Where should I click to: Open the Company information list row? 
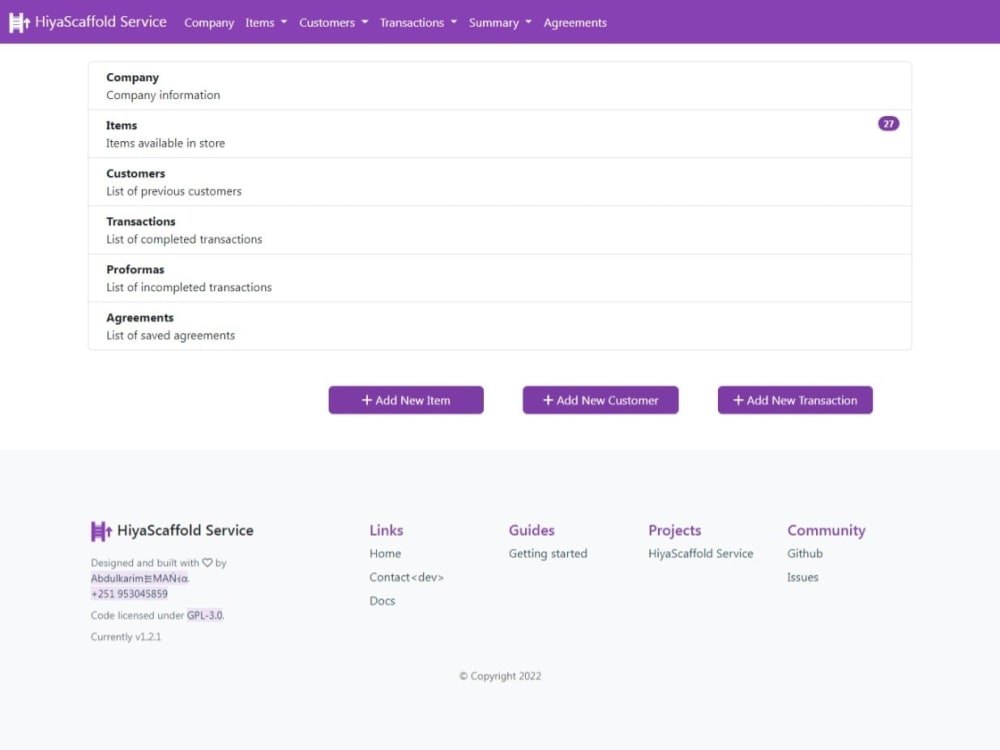(x=500, y=86)
